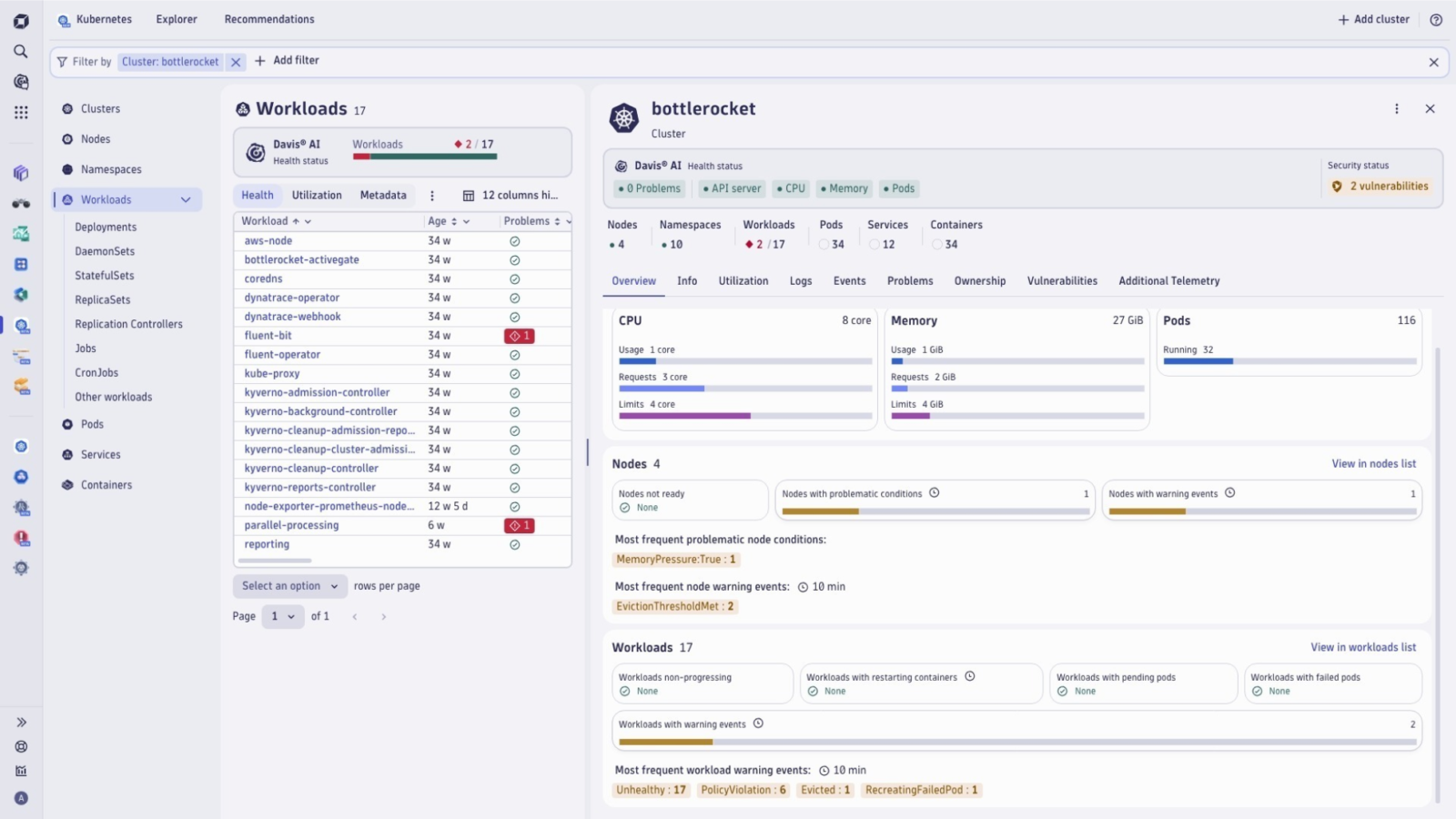
Task: Click the filter funnel icon
Action: (62, 62)
